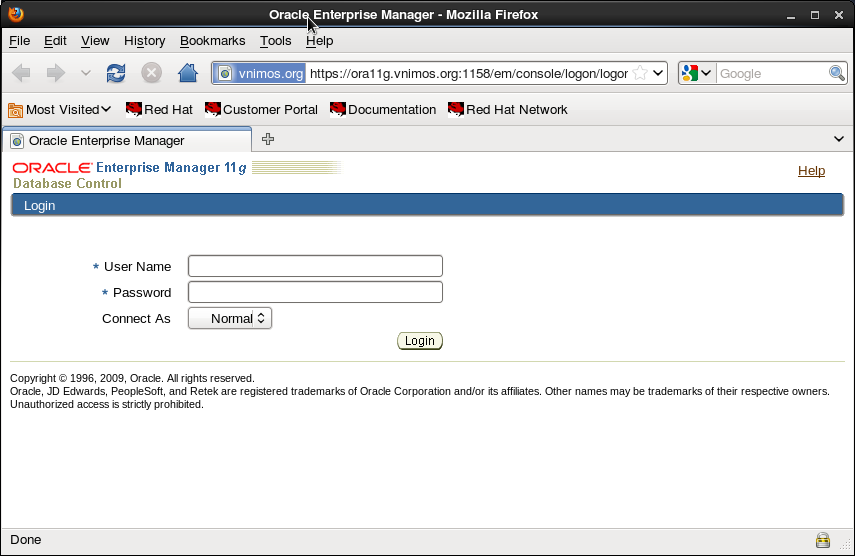Reload the current page

coord(116,72)
